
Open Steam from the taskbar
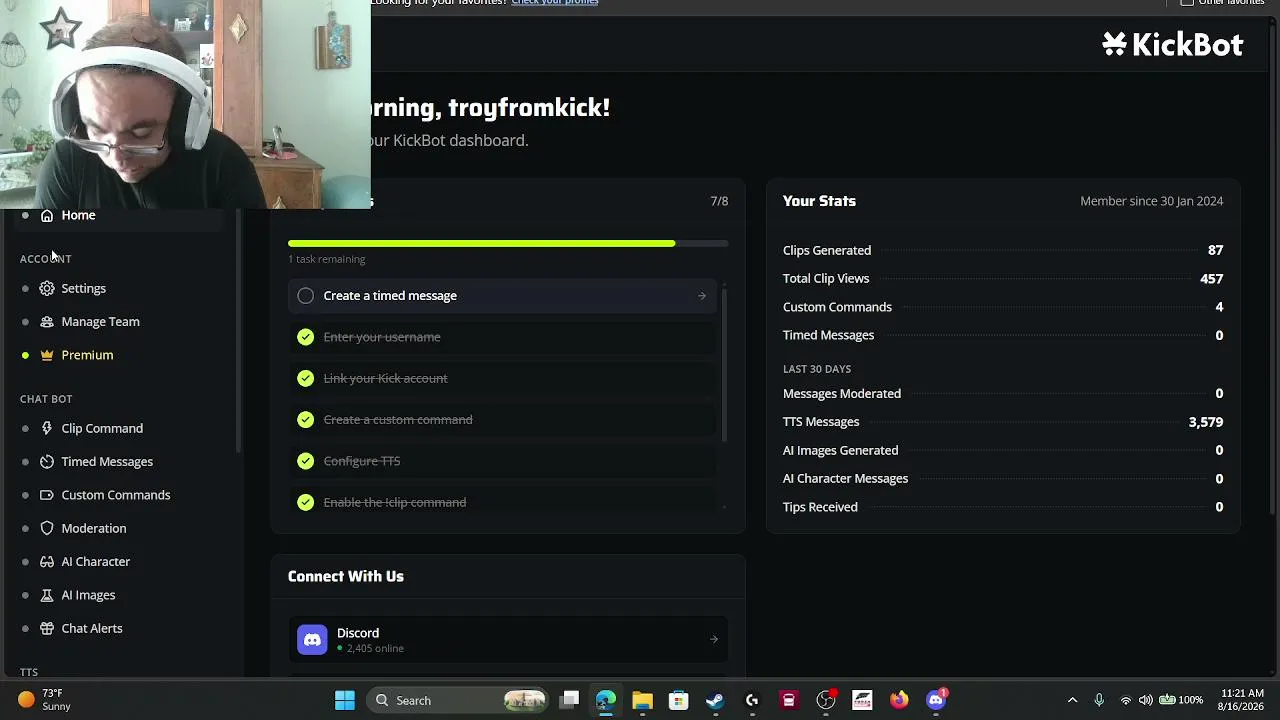coord(715,700)
